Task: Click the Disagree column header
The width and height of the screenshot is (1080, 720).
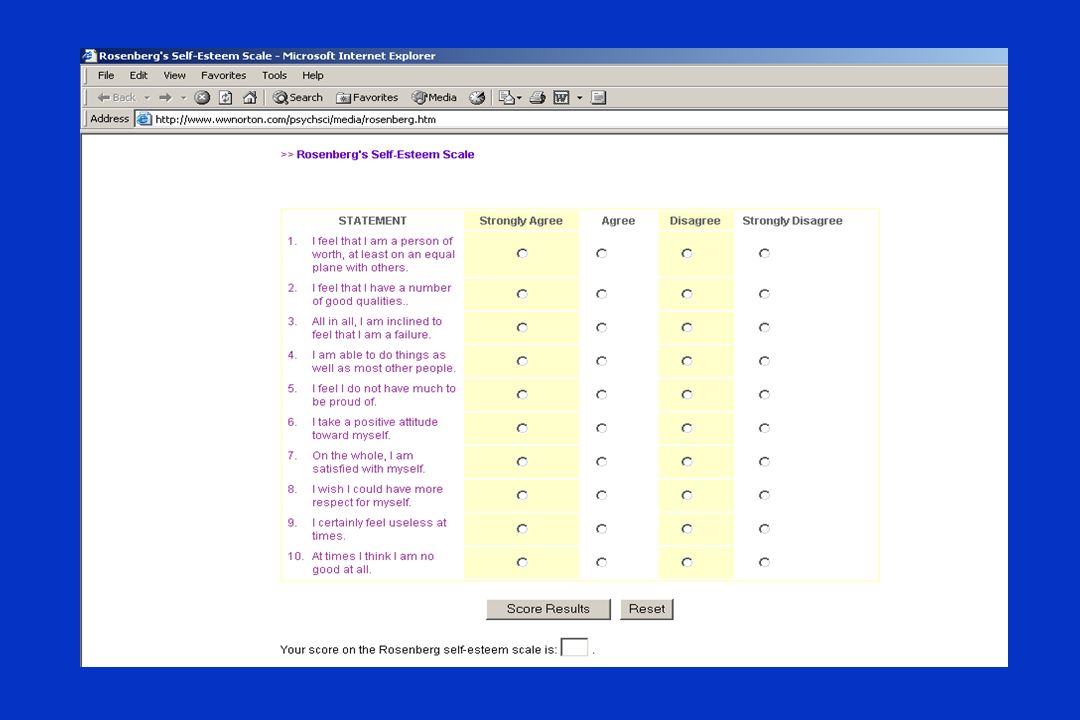Action: point(695,221)
